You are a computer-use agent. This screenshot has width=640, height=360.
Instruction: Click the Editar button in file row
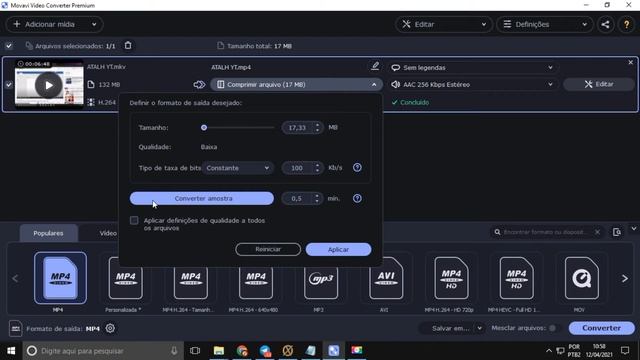pyautogui.click(x=599, y=84)
